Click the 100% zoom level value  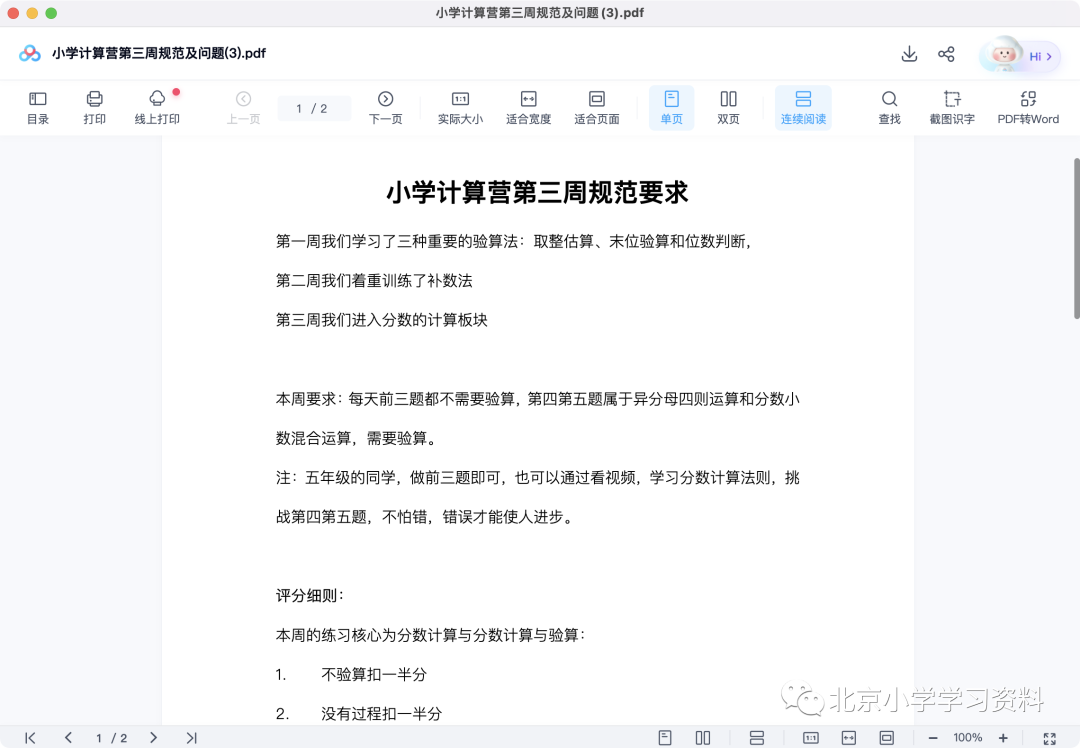pyautogui.click(x=968, y=738)
